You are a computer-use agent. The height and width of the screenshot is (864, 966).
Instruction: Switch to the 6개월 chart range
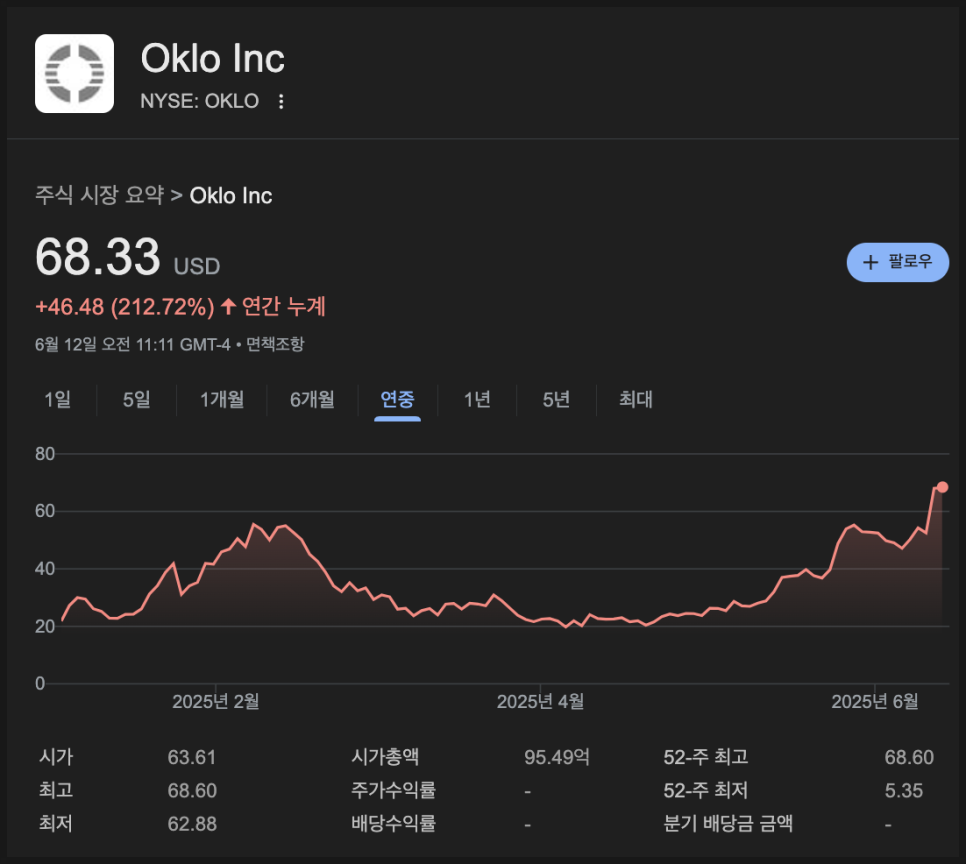pyautogui.click(x=312, y=399)
